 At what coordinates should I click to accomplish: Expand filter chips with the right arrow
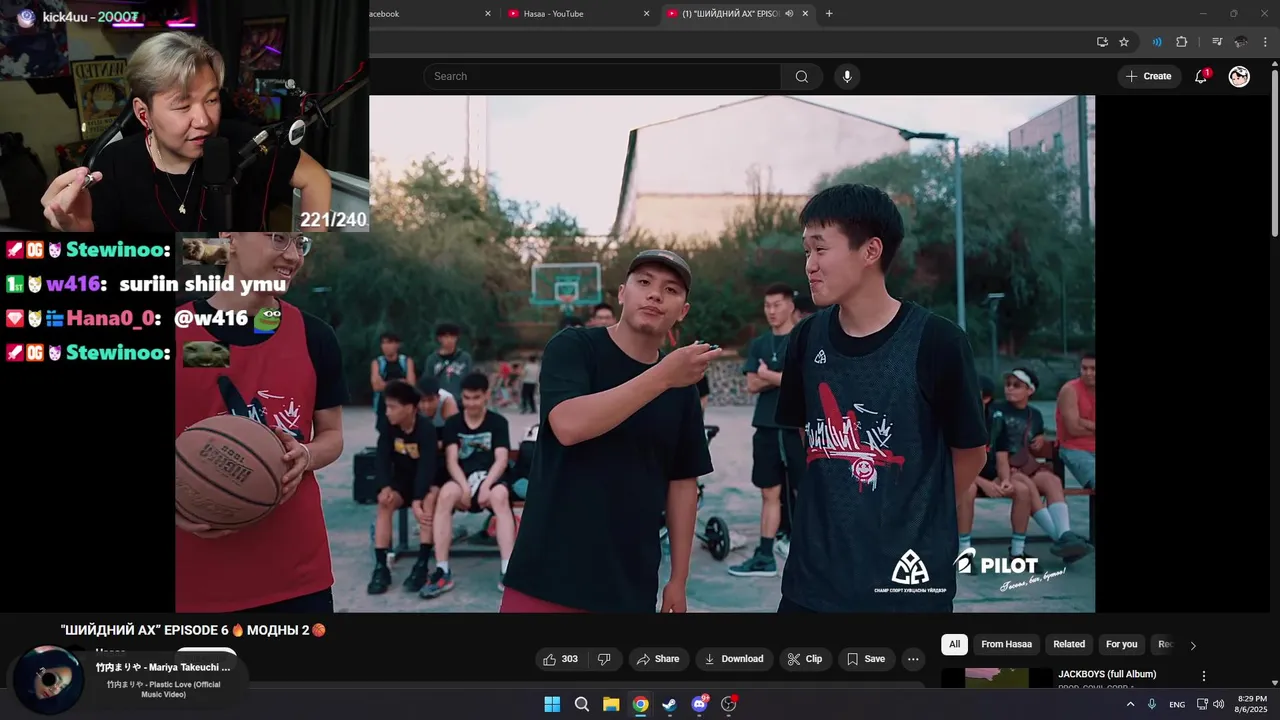coord(1192,646)
